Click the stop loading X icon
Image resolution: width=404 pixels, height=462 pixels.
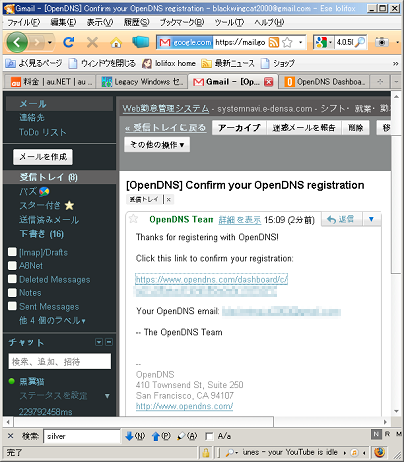coord(92,42)
